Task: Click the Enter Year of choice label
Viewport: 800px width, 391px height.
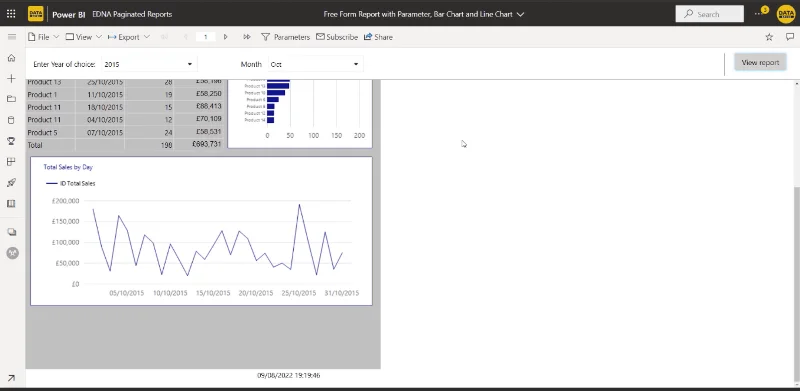Action: 64,64
